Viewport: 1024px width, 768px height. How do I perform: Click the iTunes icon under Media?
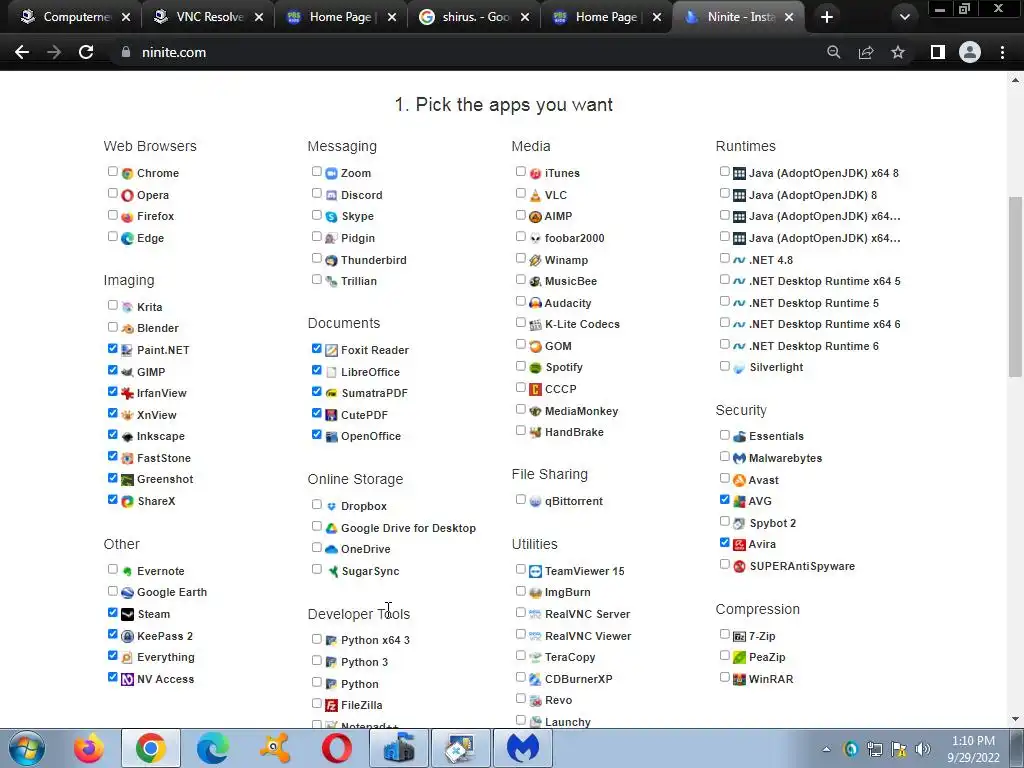pos(536,173)
